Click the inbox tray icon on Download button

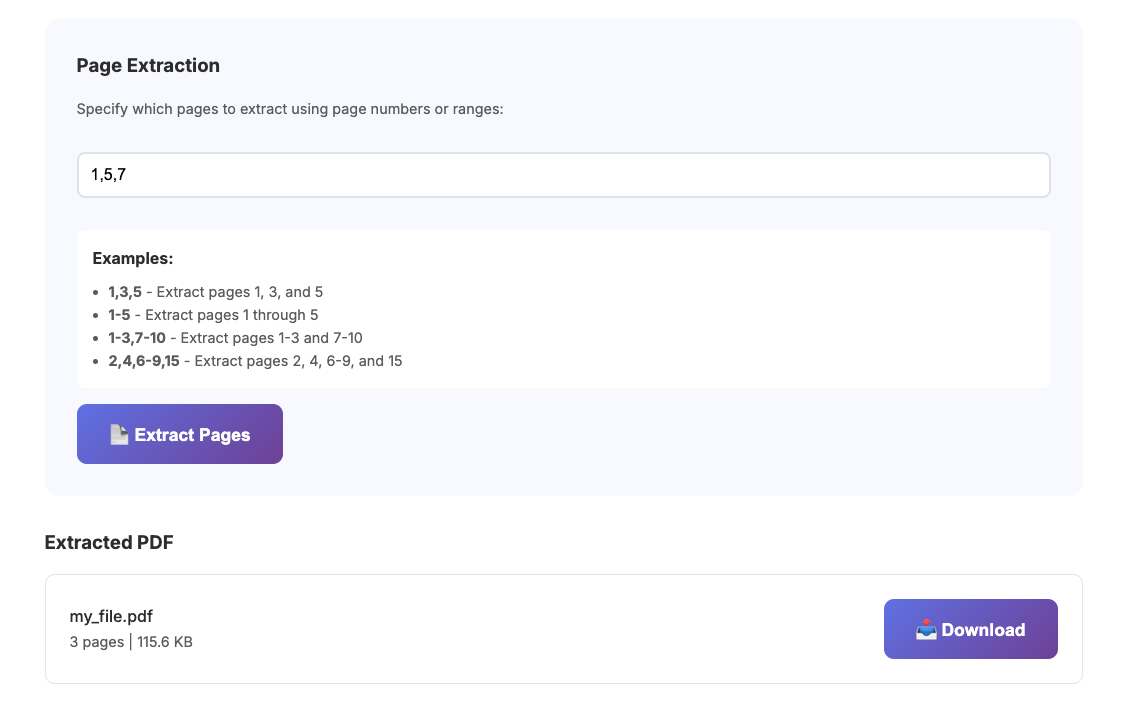927,630
